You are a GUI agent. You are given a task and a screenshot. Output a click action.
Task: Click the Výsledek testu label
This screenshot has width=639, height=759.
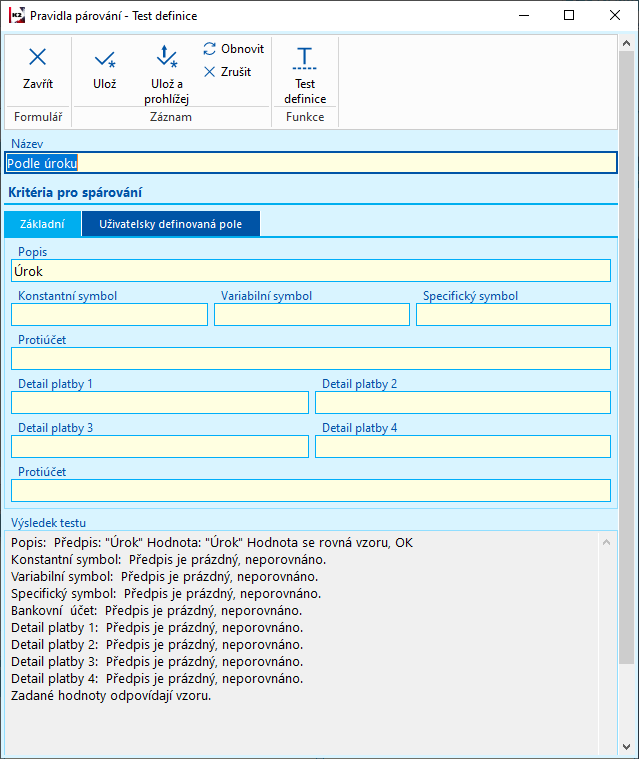pos(48,523)
